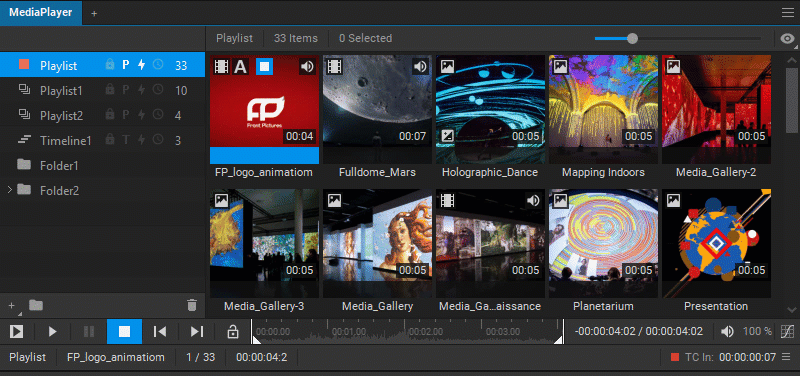Click the speaker icon on FP_logo_animatiom thumbnail
This screenshot has height=376, width=800.
pyautogui.click(x=307, y=66)
